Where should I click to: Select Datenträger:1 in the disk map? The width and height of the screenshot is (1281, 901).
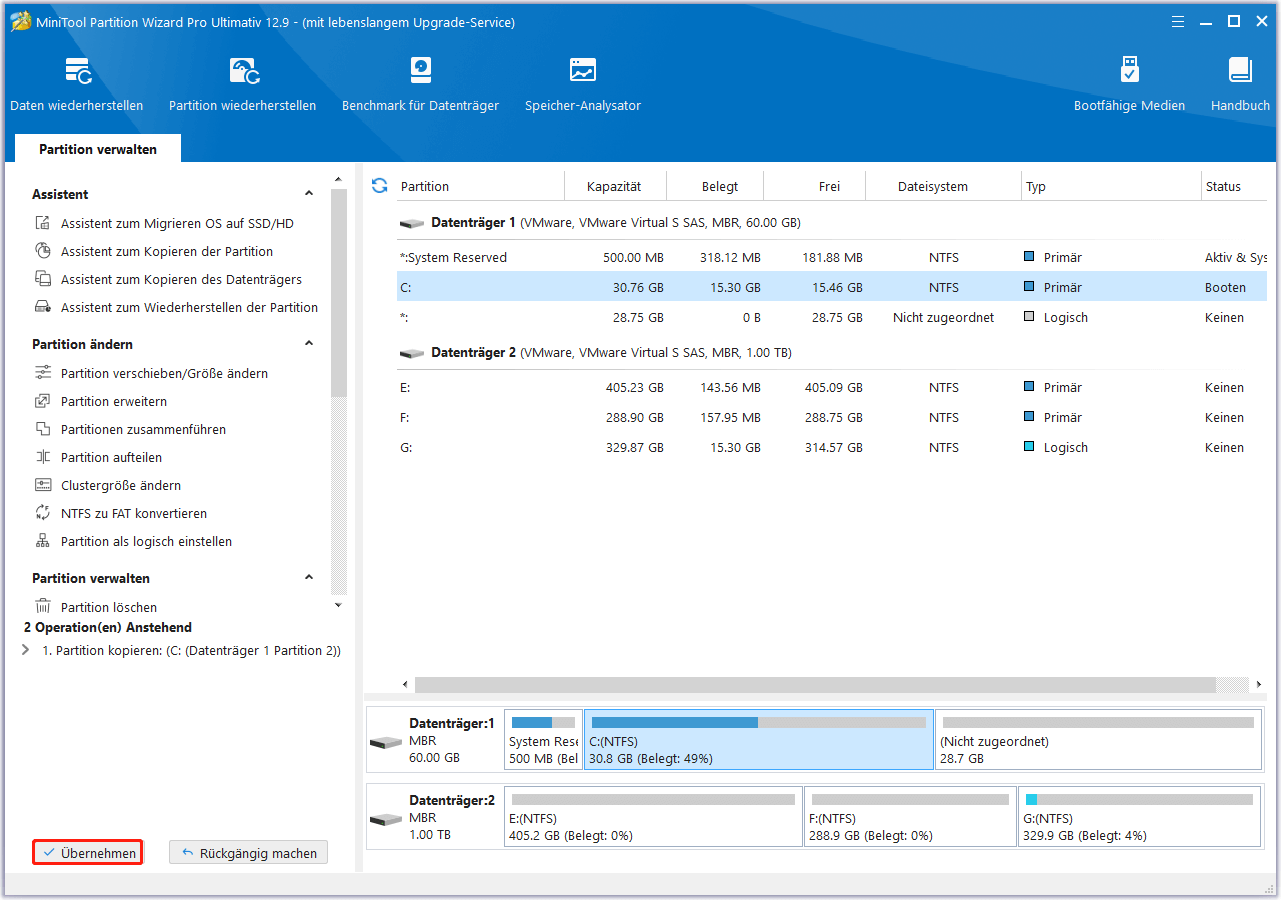coord(435,740)
